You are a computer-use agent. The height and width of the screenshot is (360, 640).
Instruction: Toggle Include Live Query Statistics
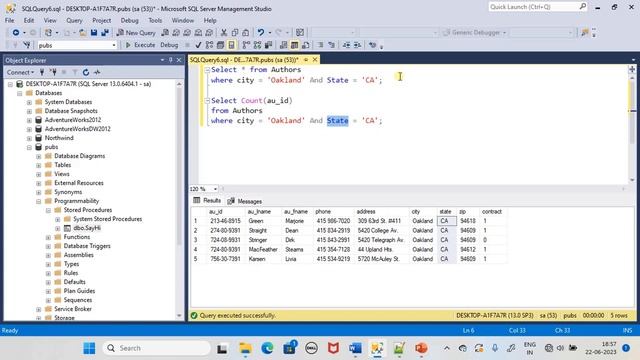pyautogui.click(x=257, y=45)
